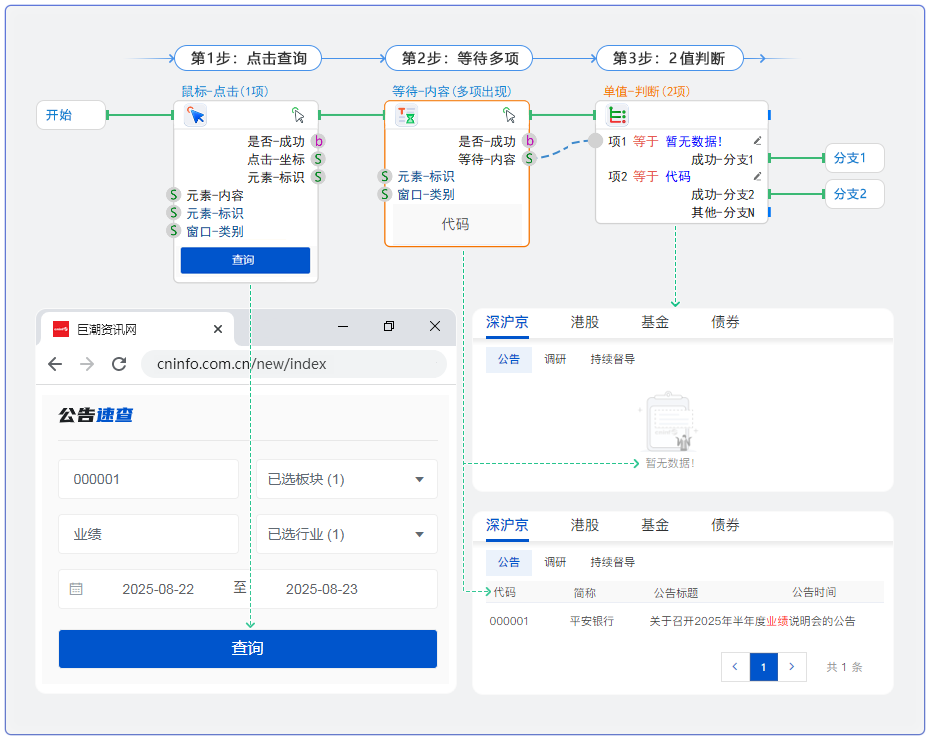Click the 分支1 output node

point(853,158)
